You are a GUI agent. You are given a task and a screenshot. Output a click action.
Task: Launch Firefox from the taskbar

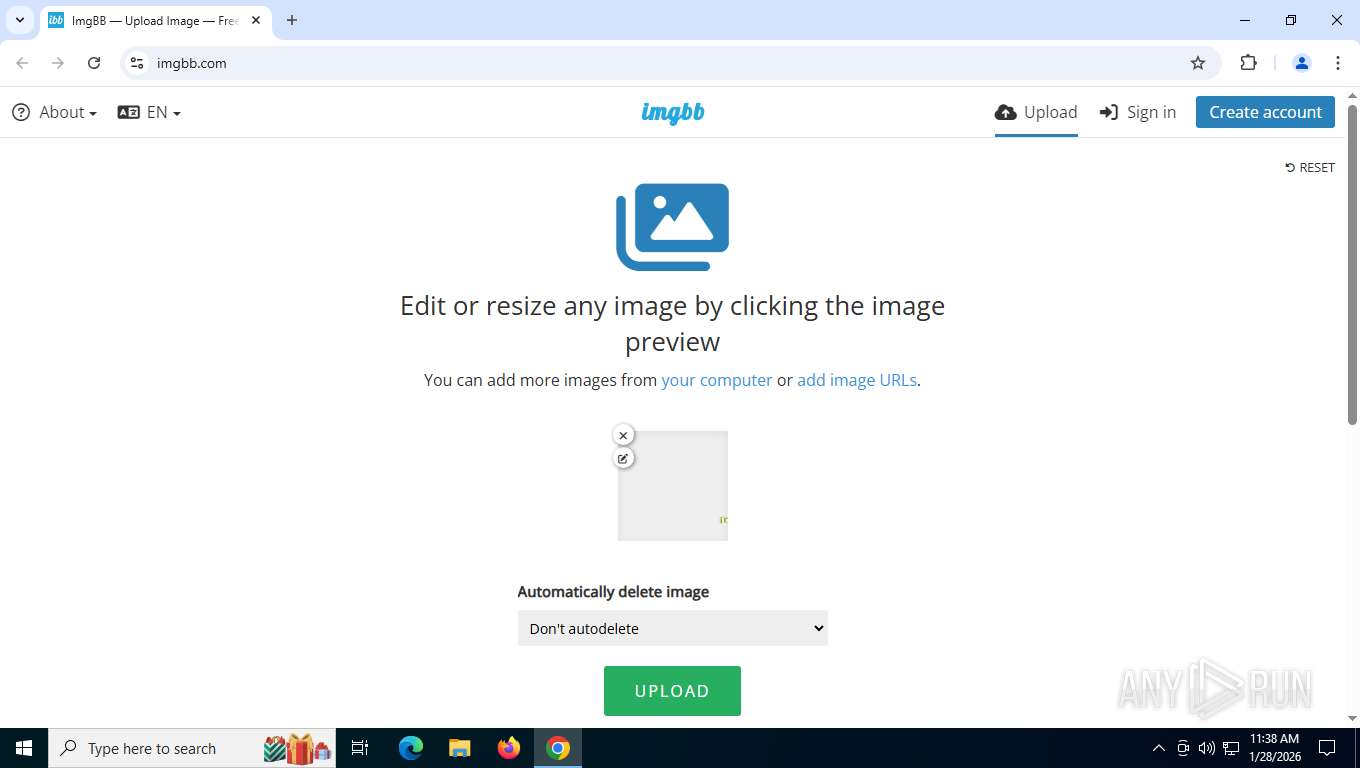click(509, 748)
